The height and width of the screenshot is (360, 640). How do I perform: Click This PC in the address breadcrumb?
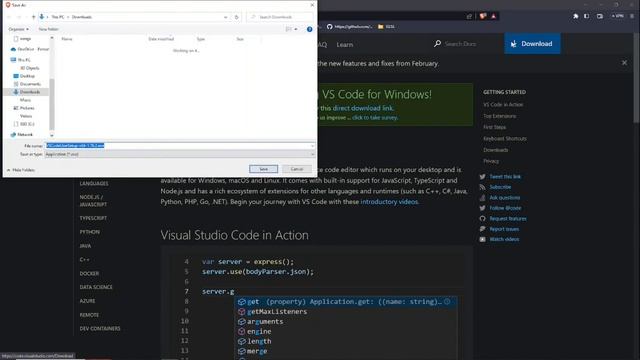pos(58,17)
